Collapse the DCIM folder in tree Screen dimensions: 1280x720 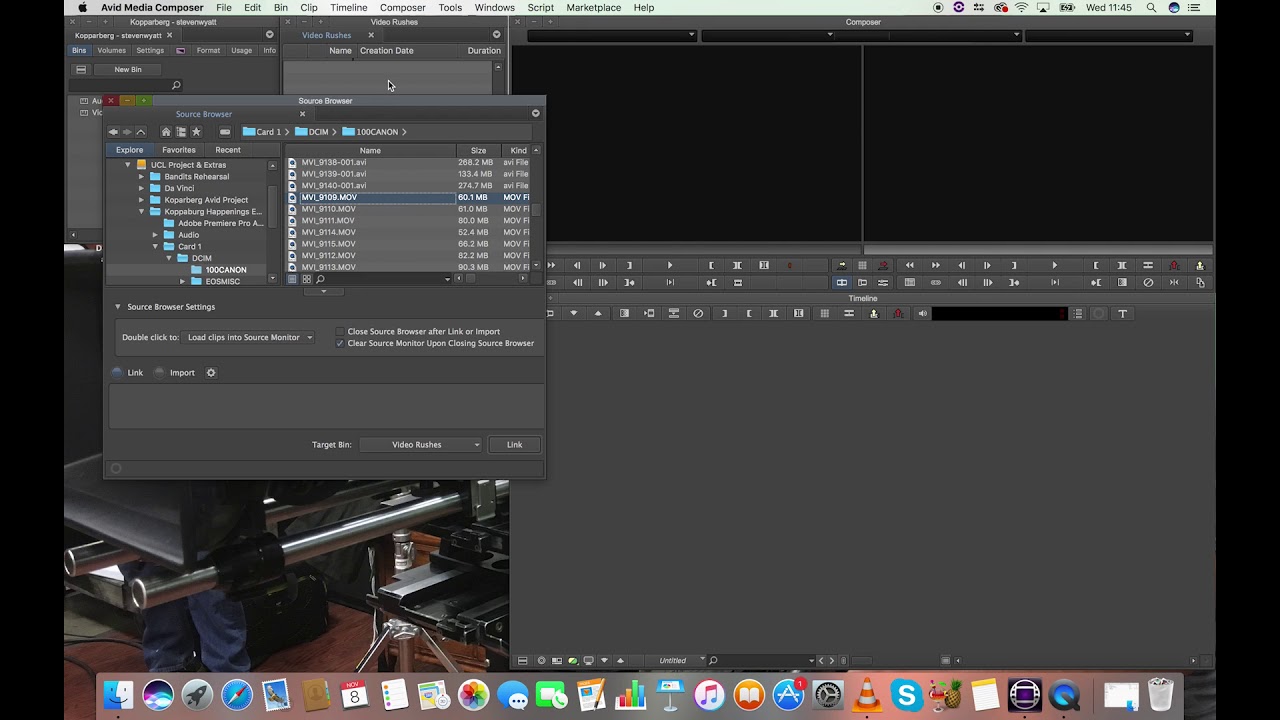(x=169, y=258)
